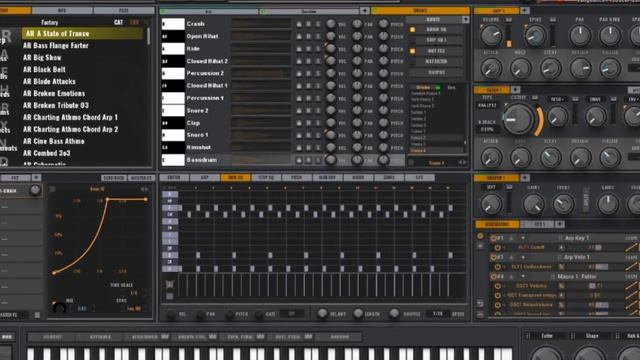
Task: Select preset AR Cine Bass Athmo
Action: click(54, 141)
